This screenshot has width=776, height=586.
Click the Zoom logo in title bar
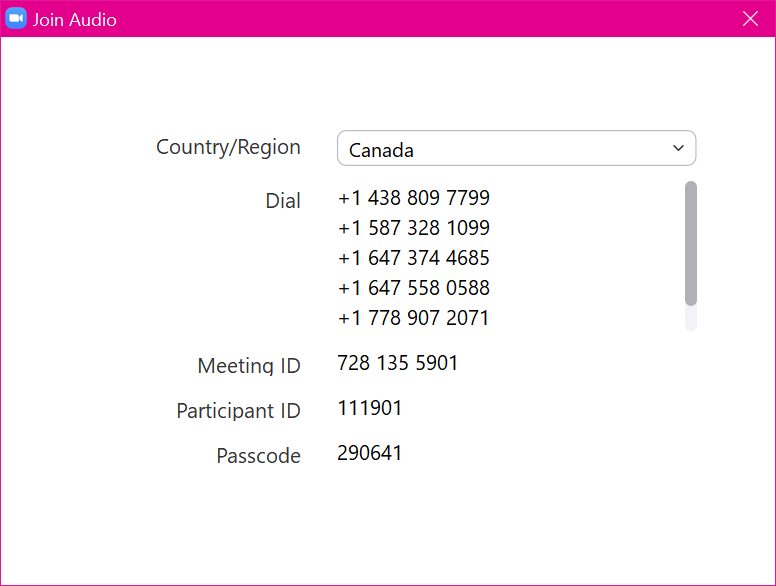(x=17, y=19)
